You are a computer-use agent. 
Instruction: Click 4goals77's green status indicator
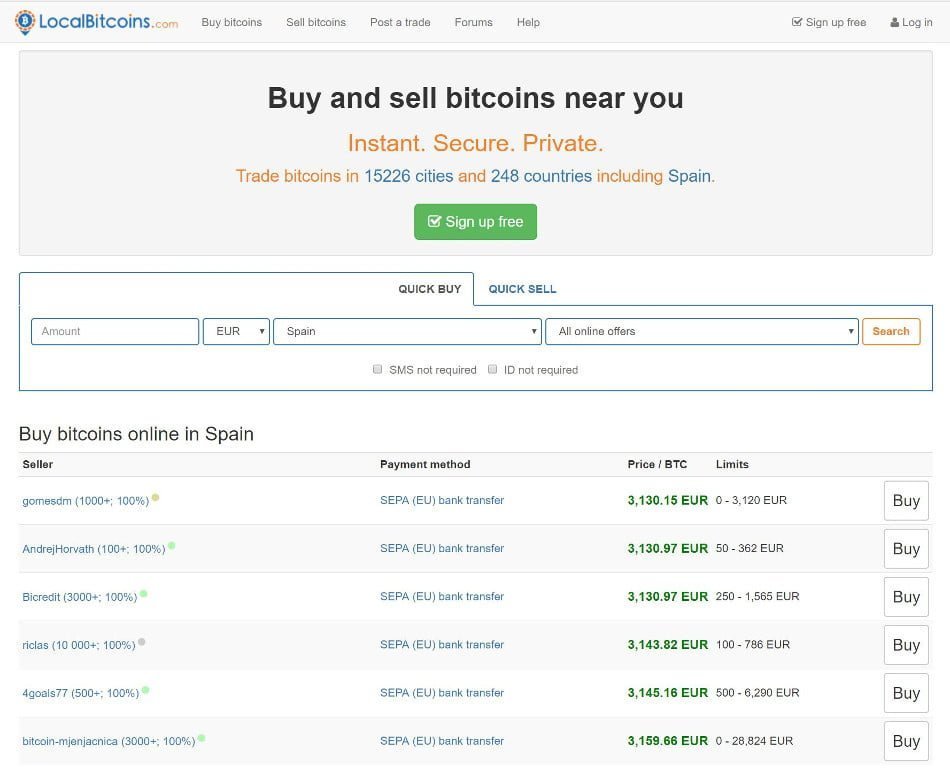tap(145, 690)
